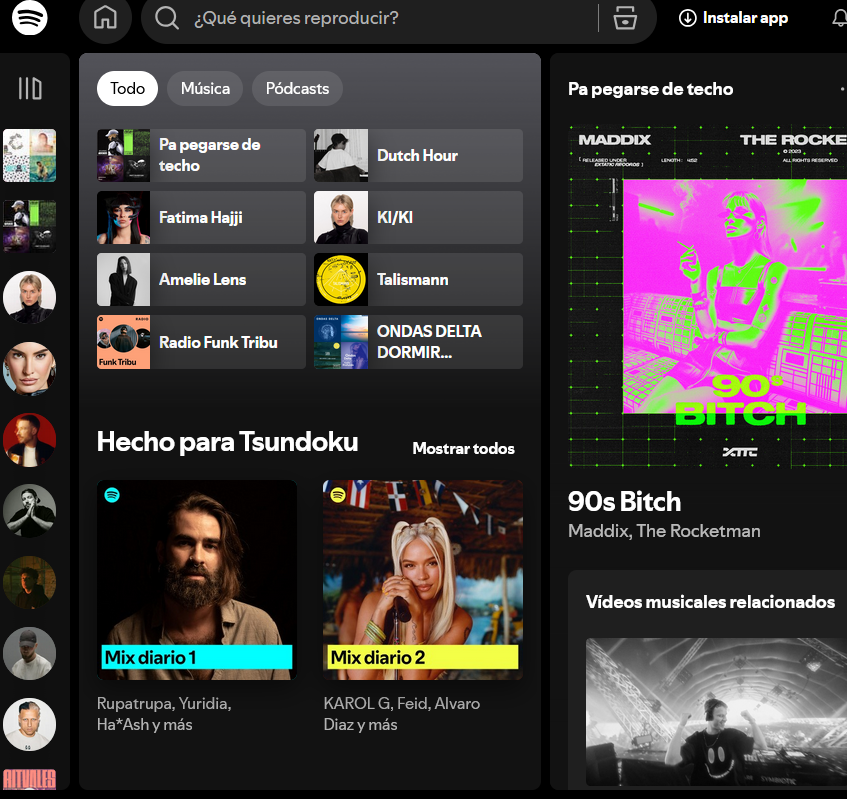Open the artist link Maddix
847x799 pixels.
pyautogui.click(x=599, y=531)
